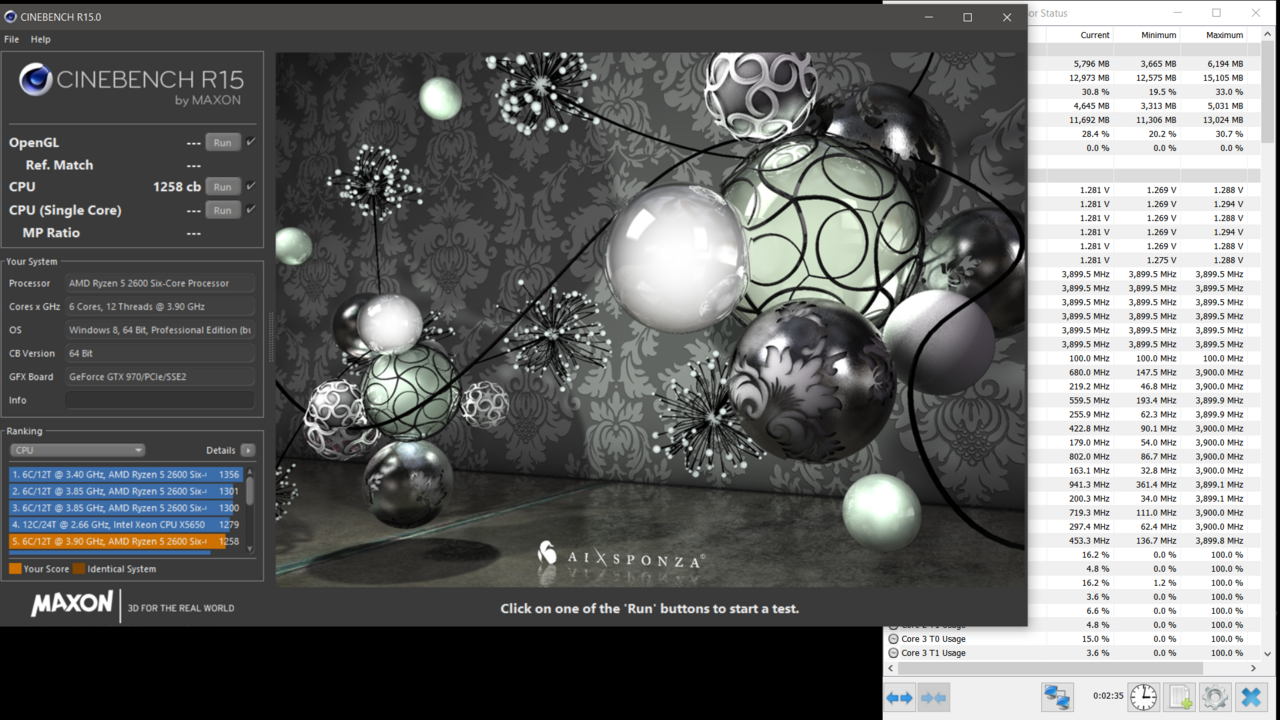Viewport: 1280px width, 720px height.
Task: Run the CPU benchmark
Action: tap(222, 186)
